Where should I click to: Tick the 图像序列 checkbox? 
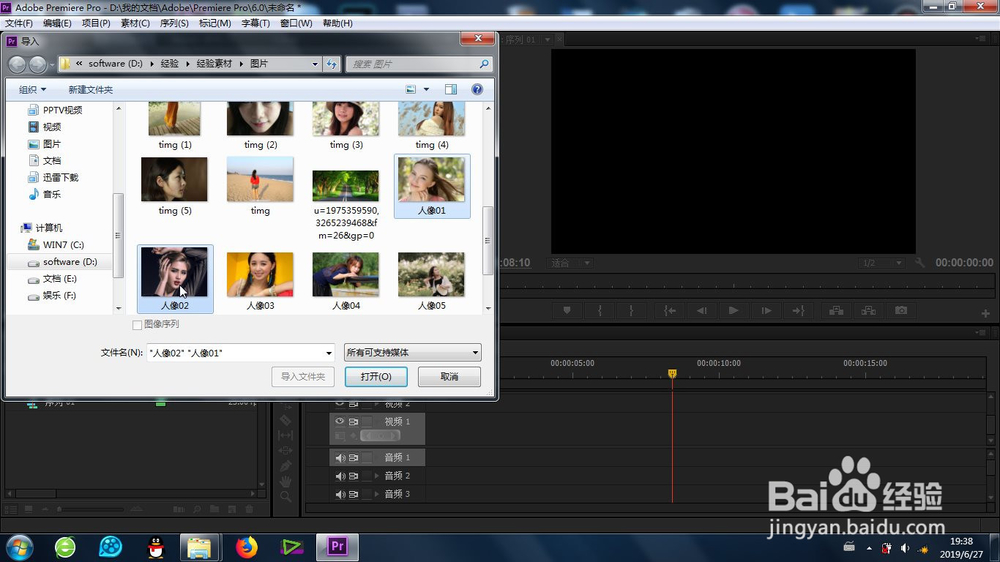136,325
